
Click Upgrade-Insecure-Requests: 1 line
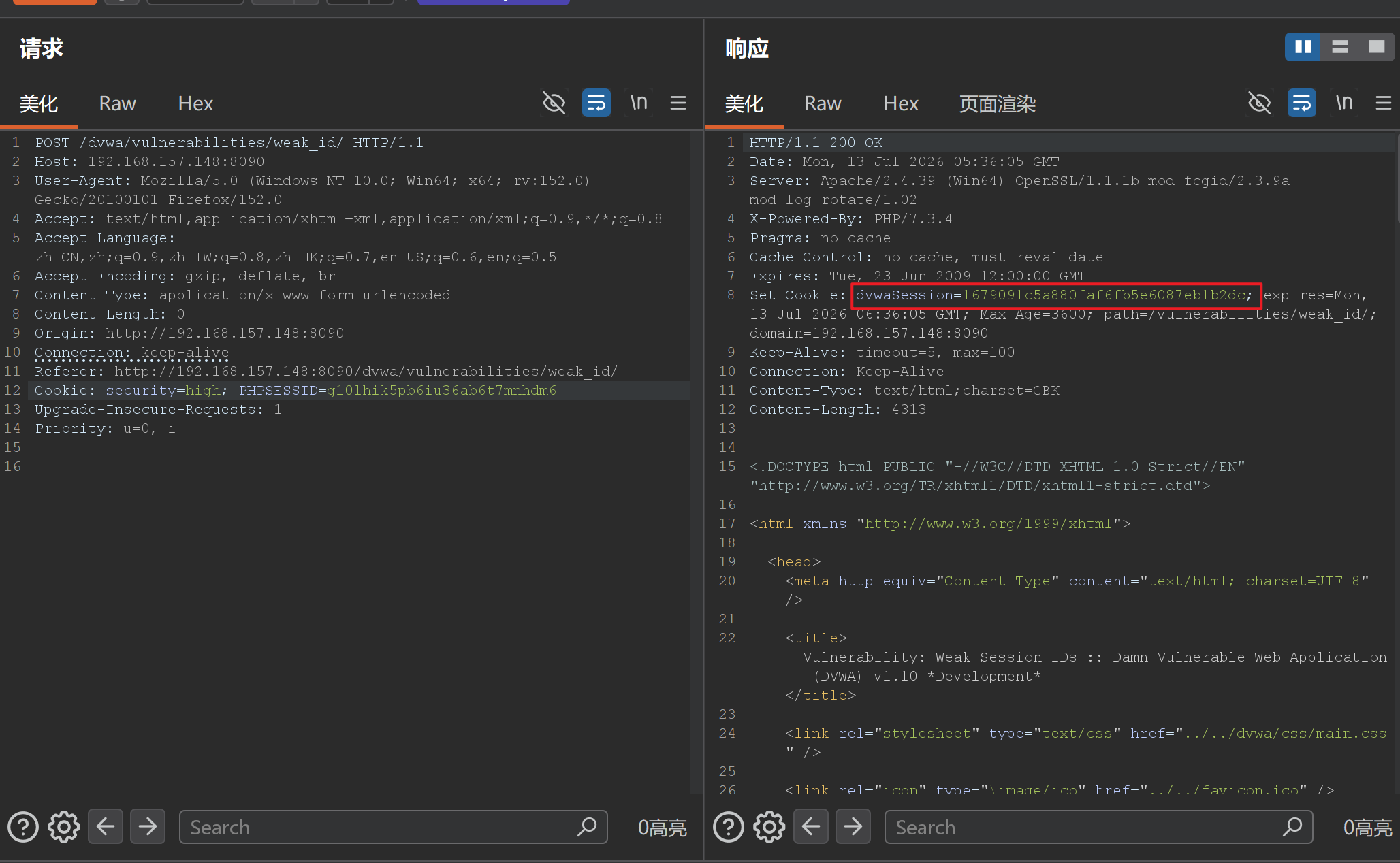coord(158,409)
